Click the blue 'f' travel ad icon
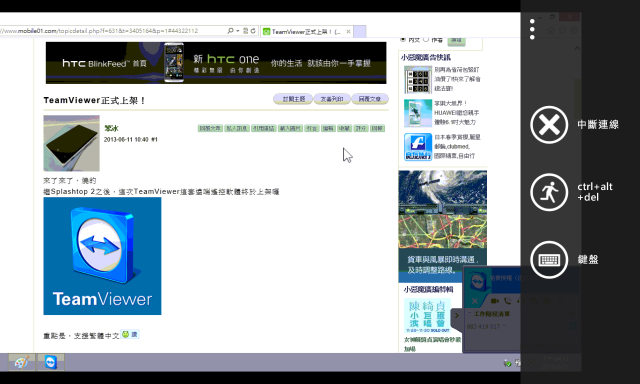The height and width of the screenshot is (384, 640). pos(418,147)
